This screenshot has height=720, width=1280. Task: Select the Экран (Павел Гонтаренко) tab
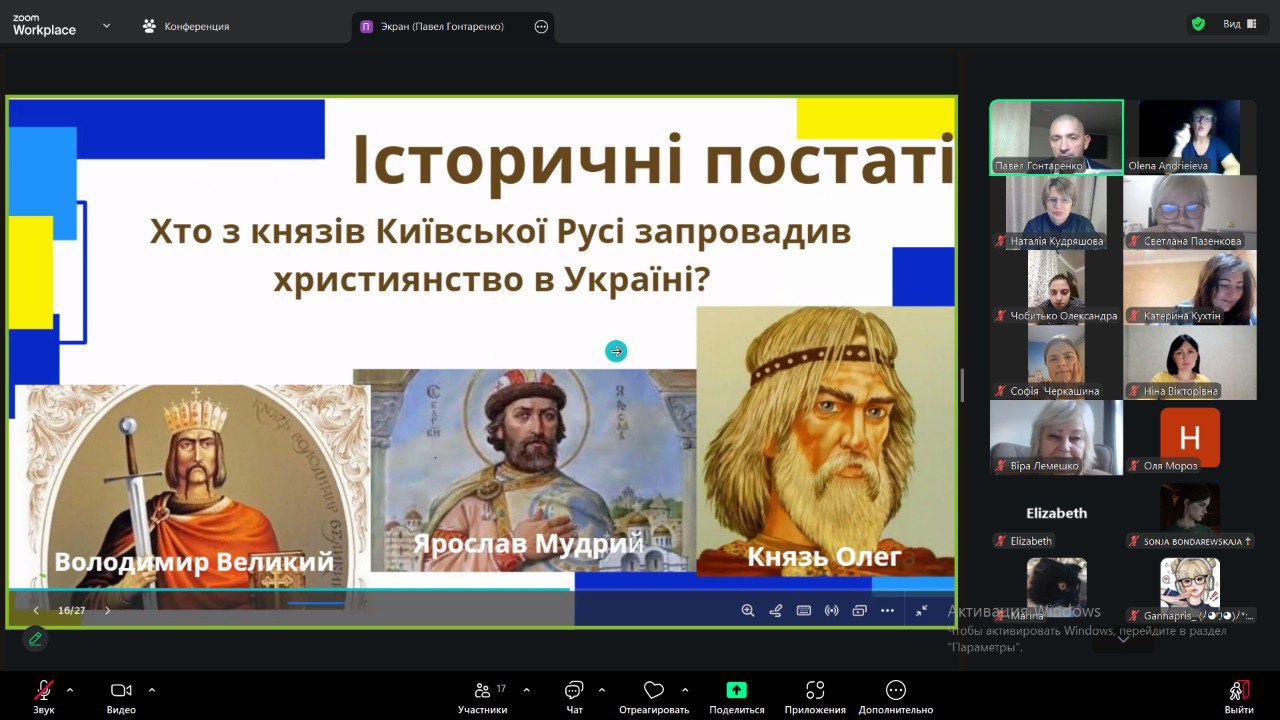[442, 27]
